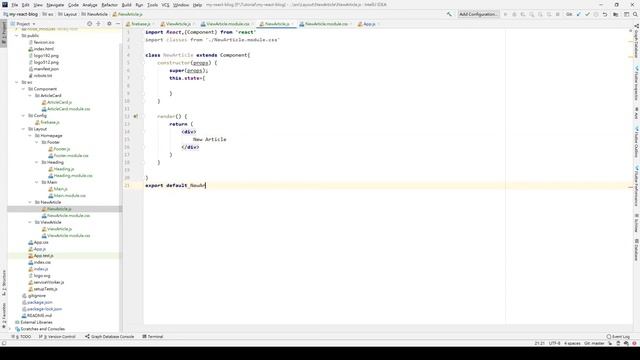Click the Git update project arrow icon
Viewport: 640px width, 360px height.
coord(578,14)
